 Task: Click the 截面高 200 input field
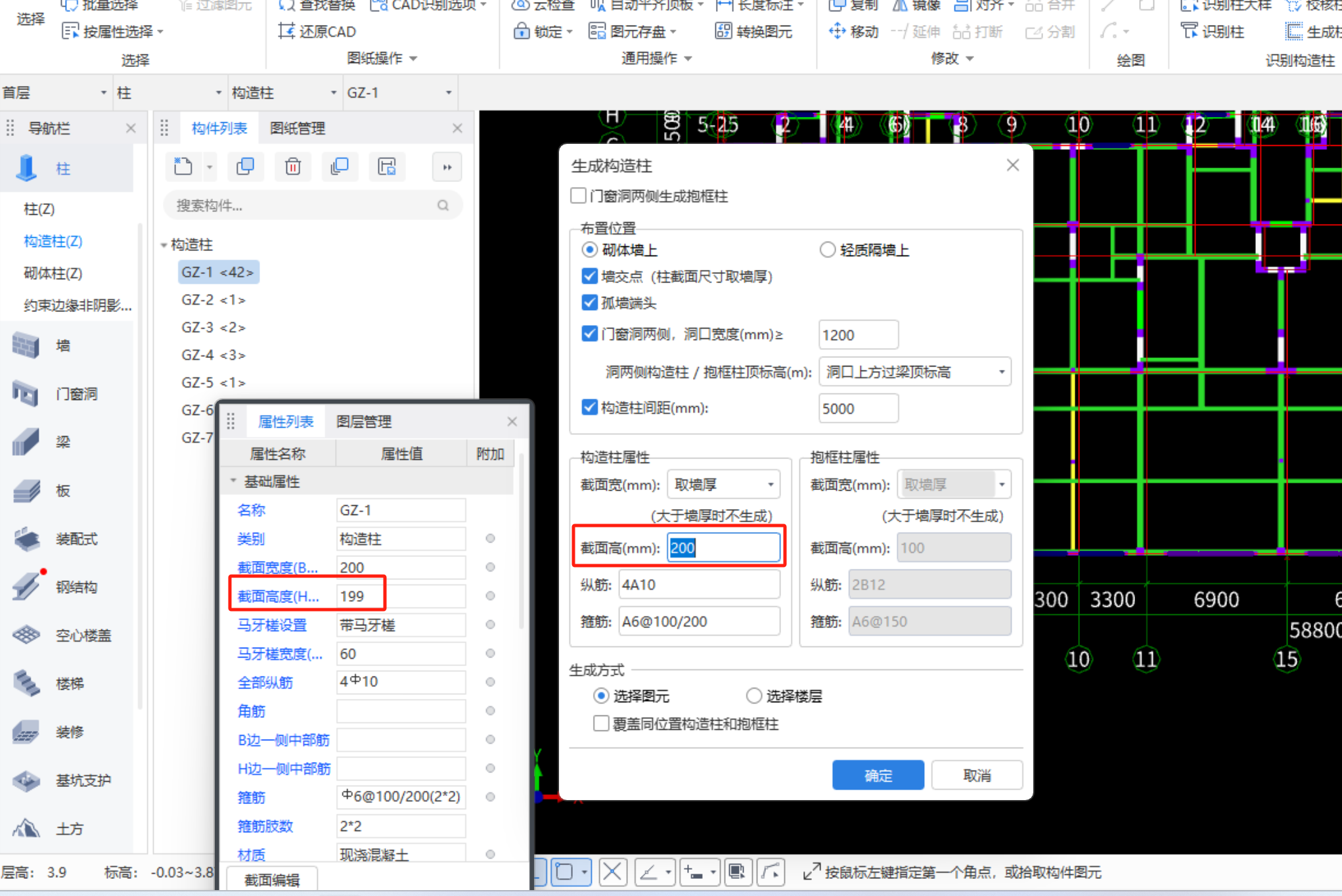coord(723,548)
